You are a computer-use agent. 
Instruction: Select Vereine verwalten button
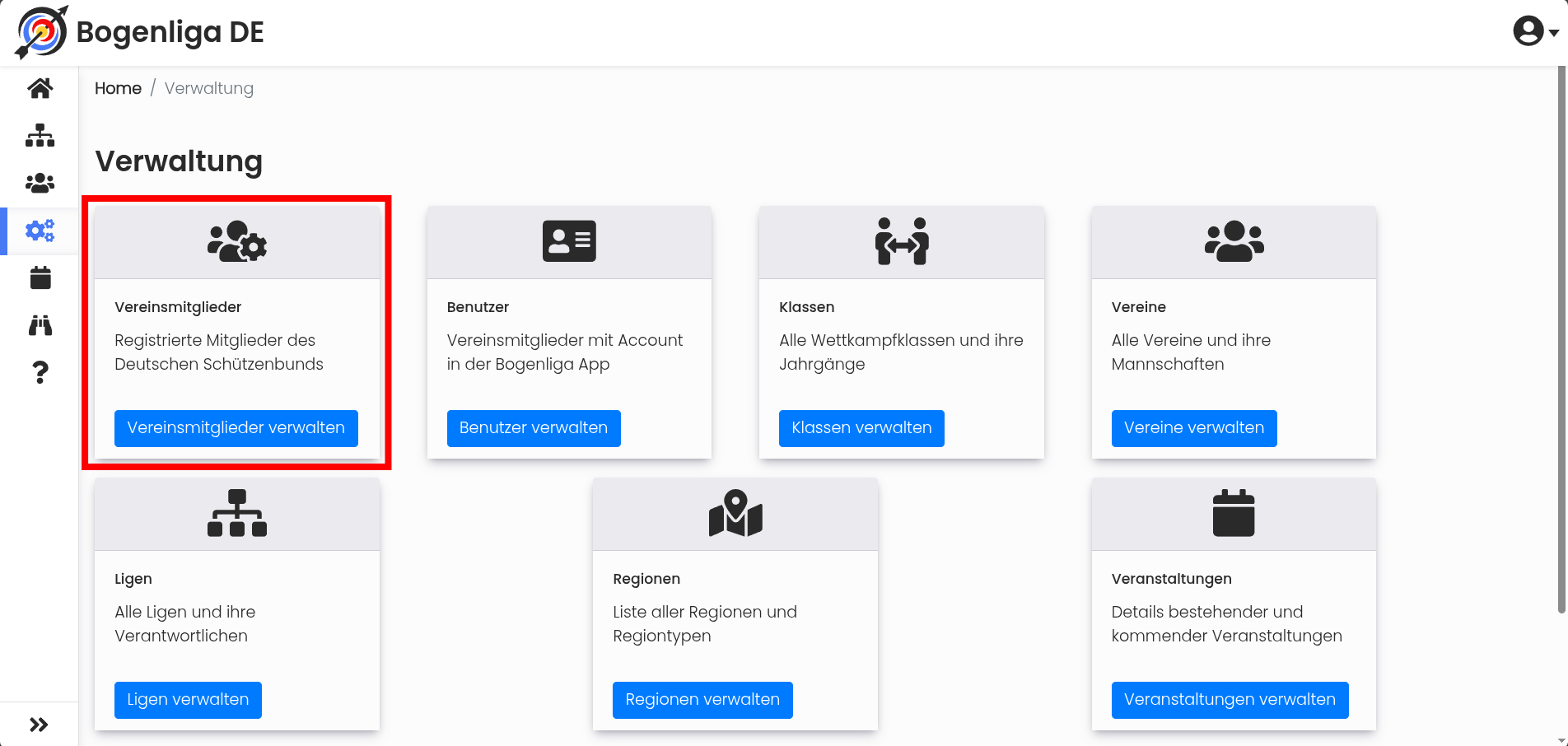click(1194, 428)
